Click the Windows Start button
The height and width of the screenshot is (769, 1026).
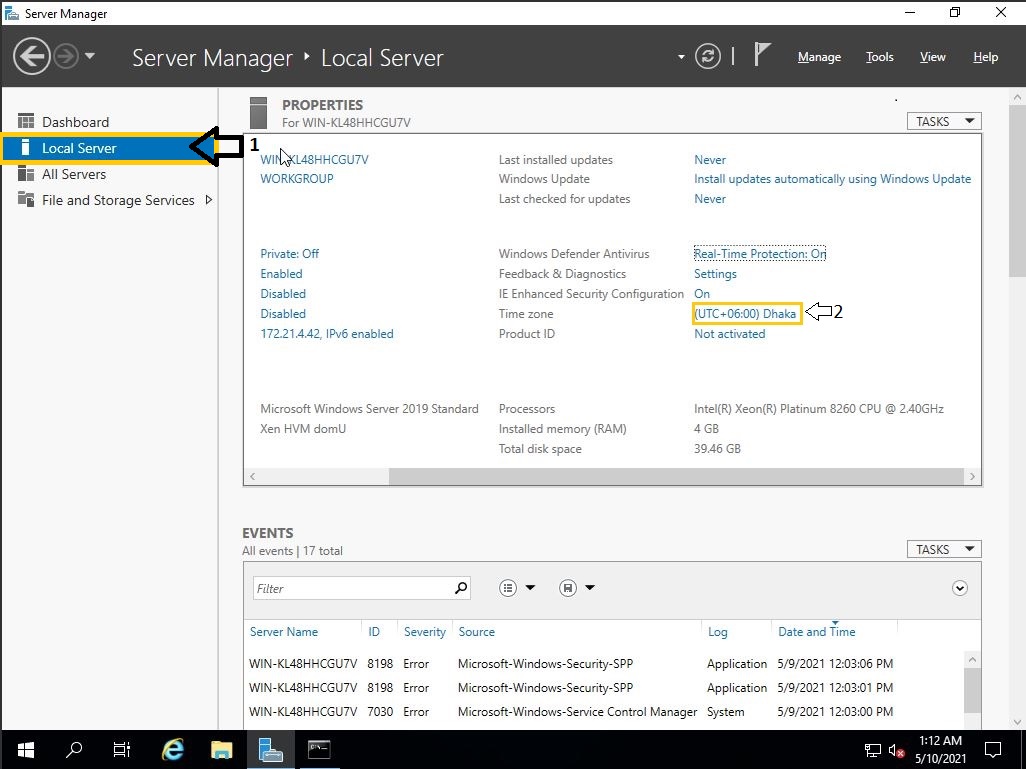tap(25, 749)
